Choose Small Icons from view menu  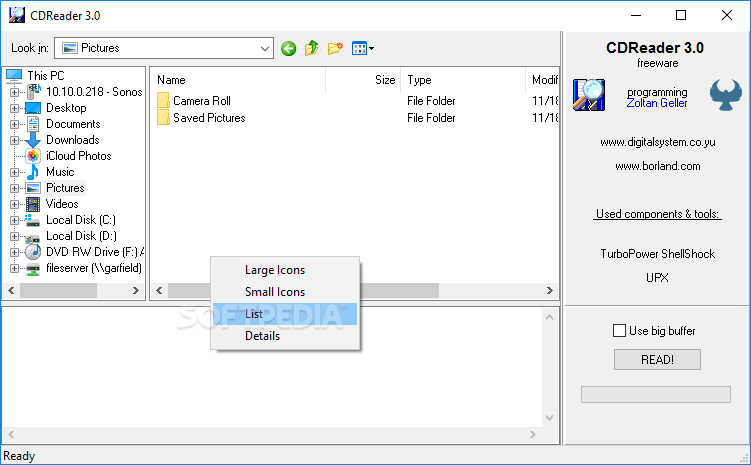point(285,292)
